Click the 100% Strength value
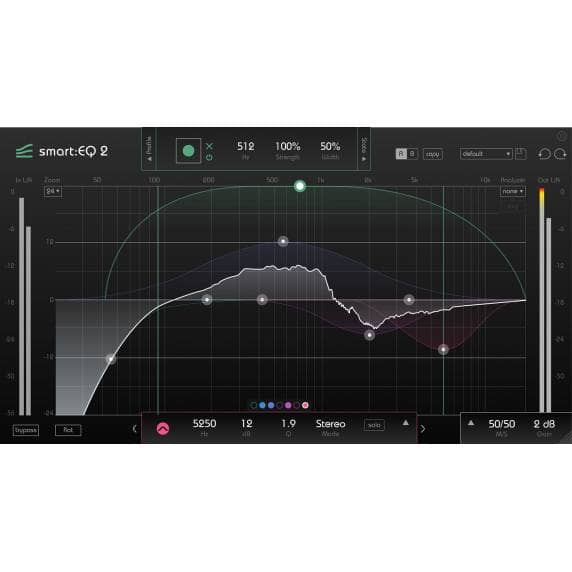 288,147
